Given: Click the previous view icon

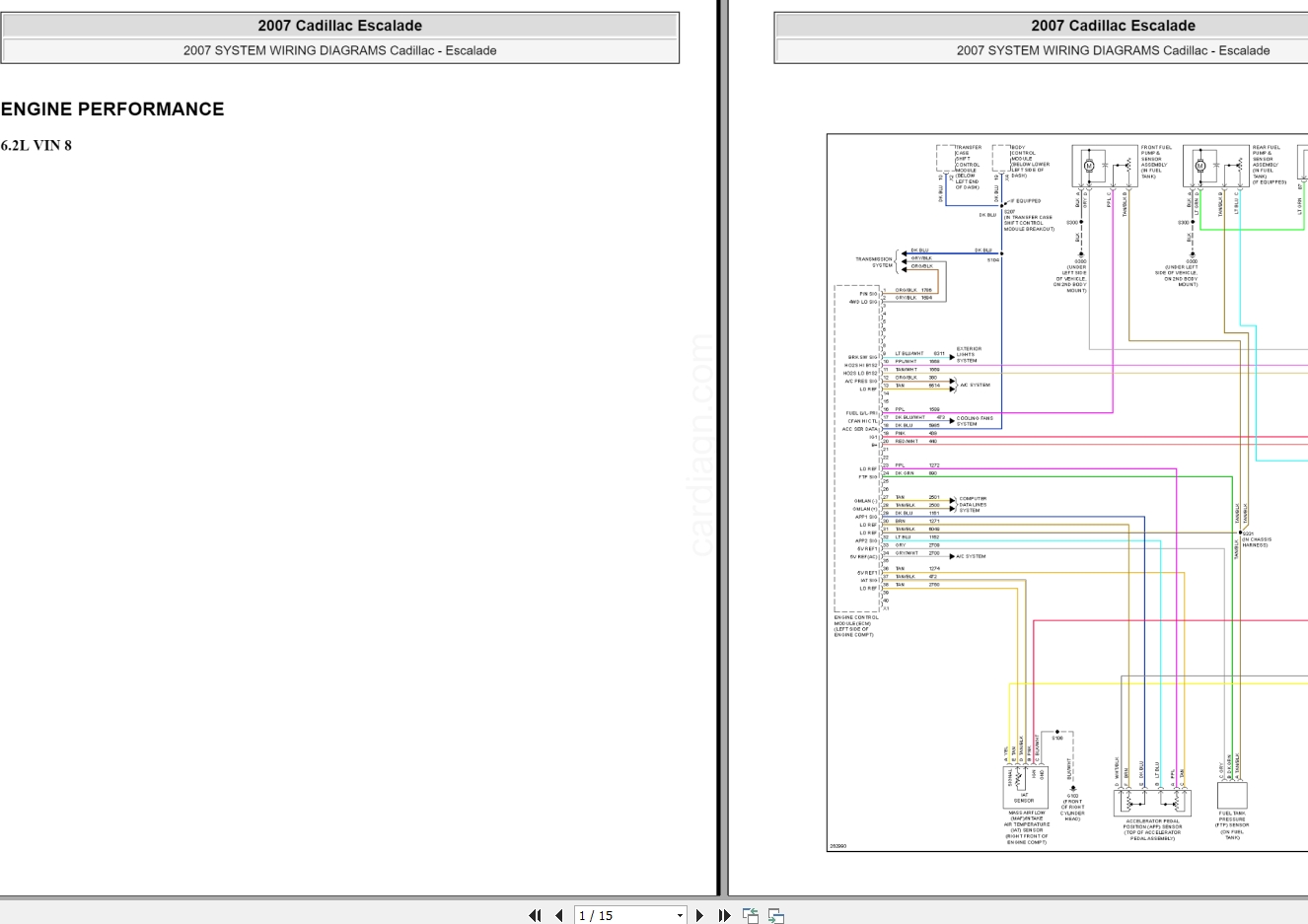Looking at the screenshot, I should pos(751,915).
